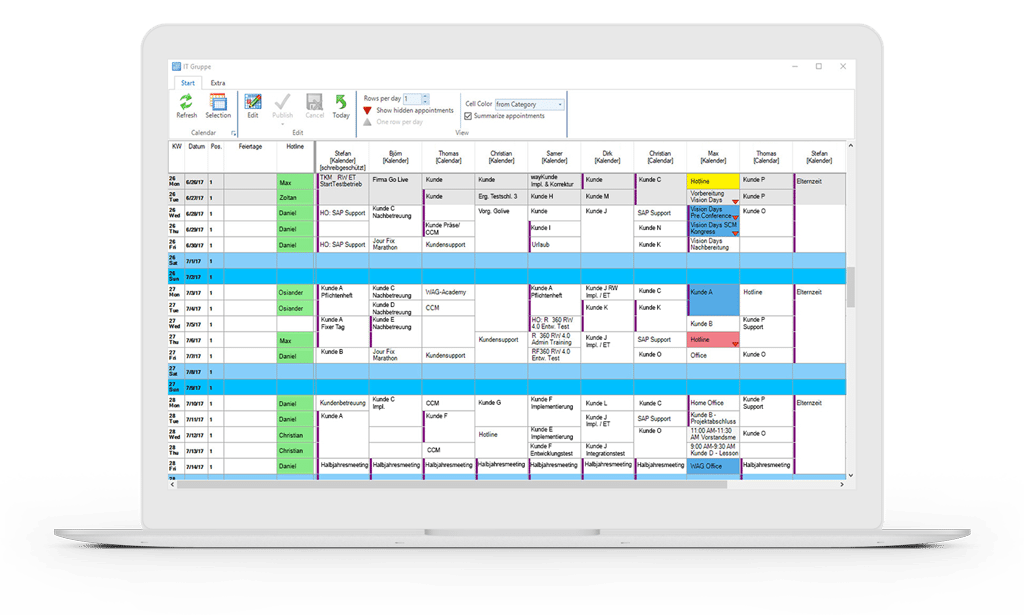Click the Edit icon to modify an appointment

click(x=253, y=100)
